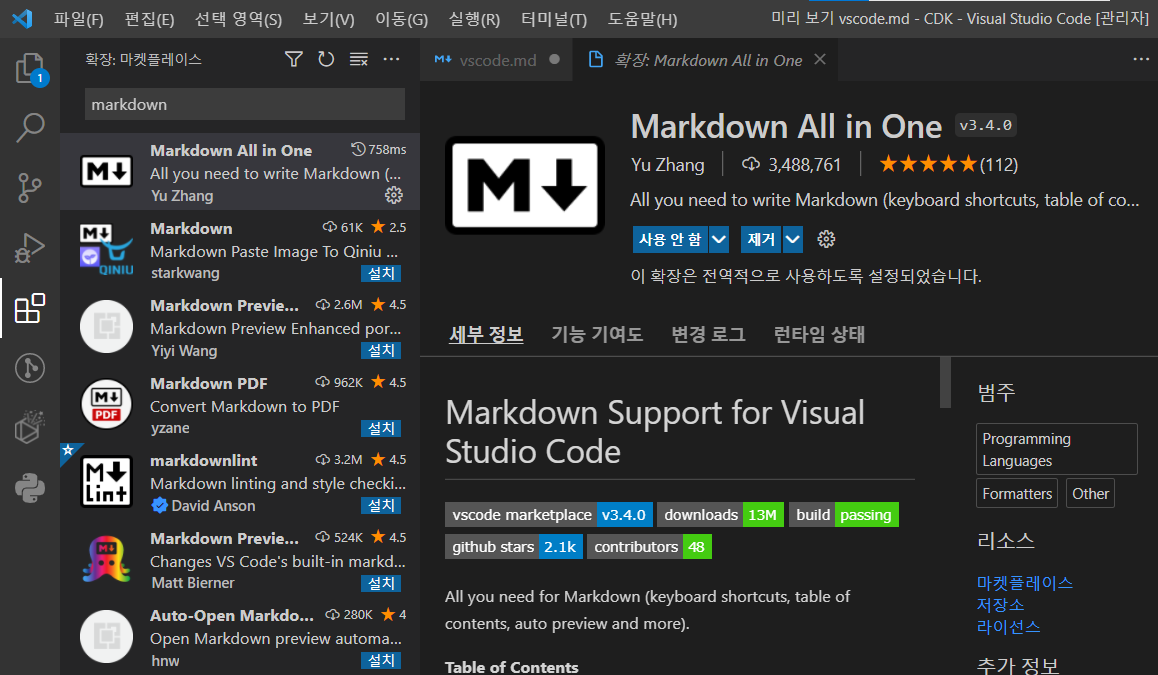Click the build passing badge

(843, 515)
